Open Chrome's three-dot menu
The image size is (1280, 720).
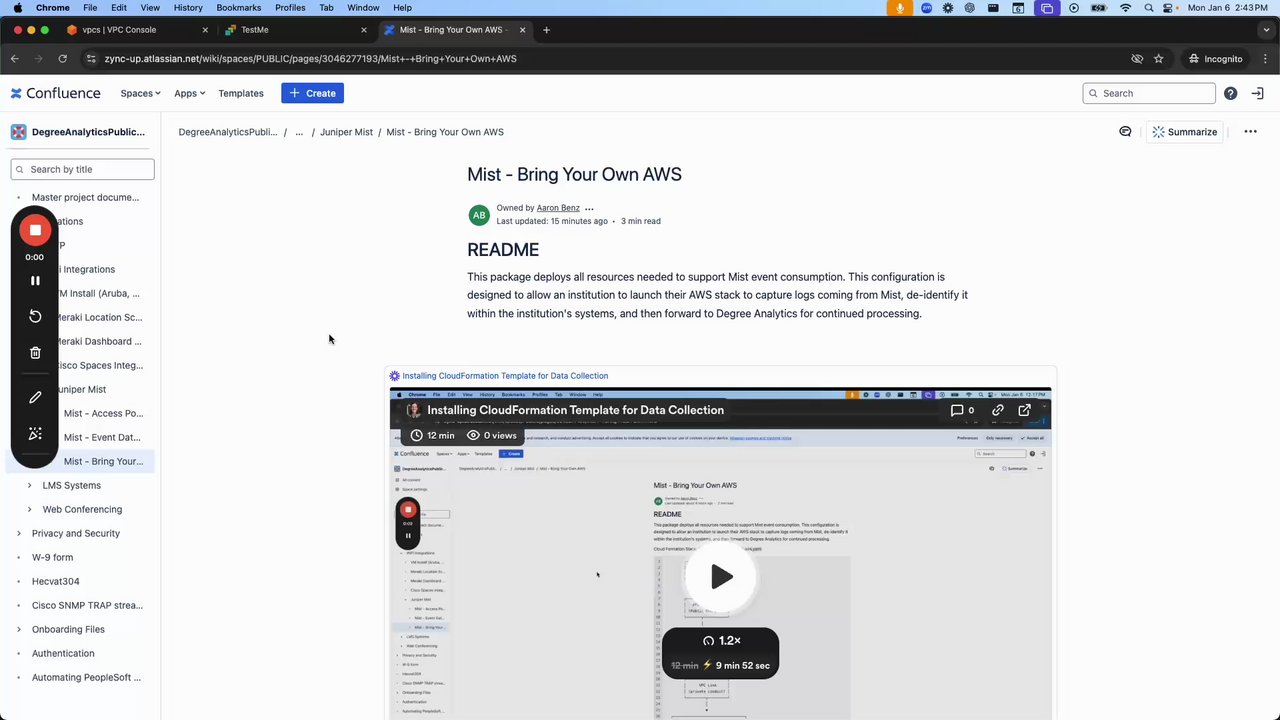[x=1265, y=59]
